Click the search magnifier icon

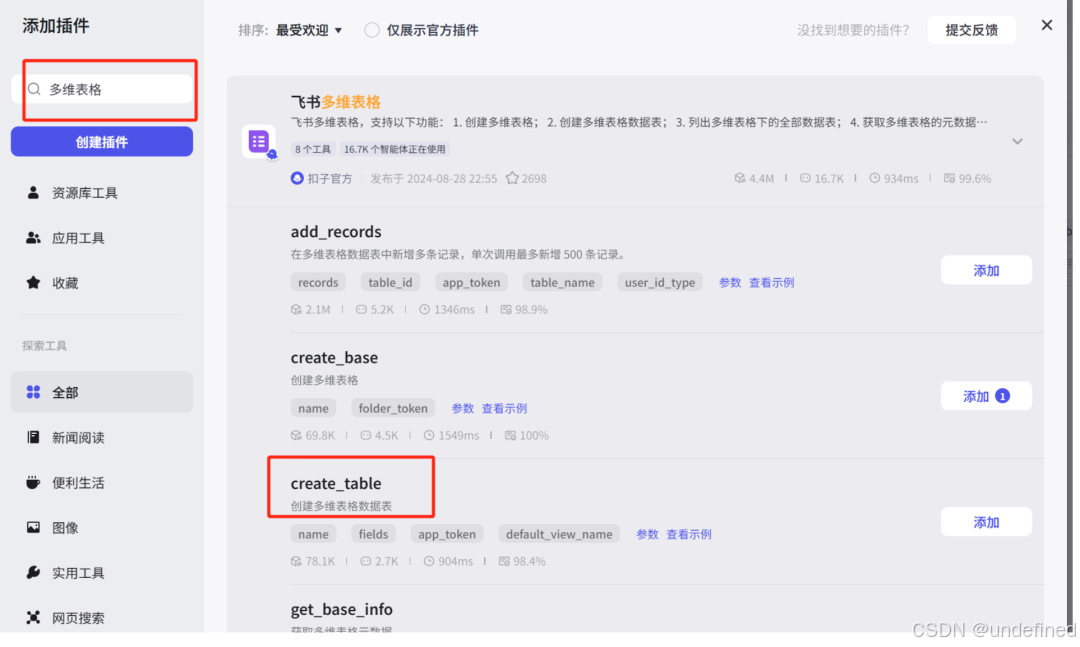point(34,89)
